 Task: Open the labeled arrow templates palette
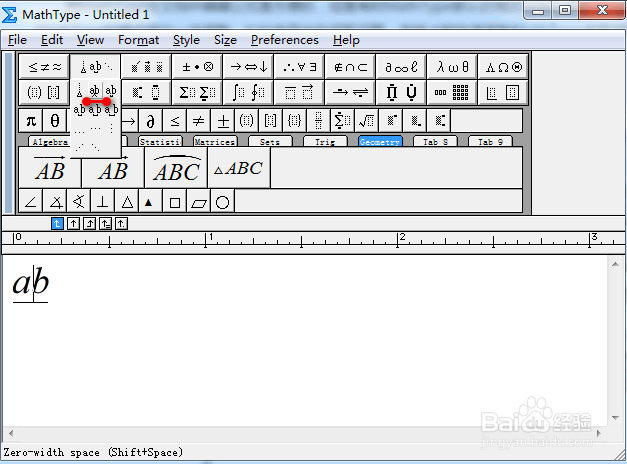(350, 92)
